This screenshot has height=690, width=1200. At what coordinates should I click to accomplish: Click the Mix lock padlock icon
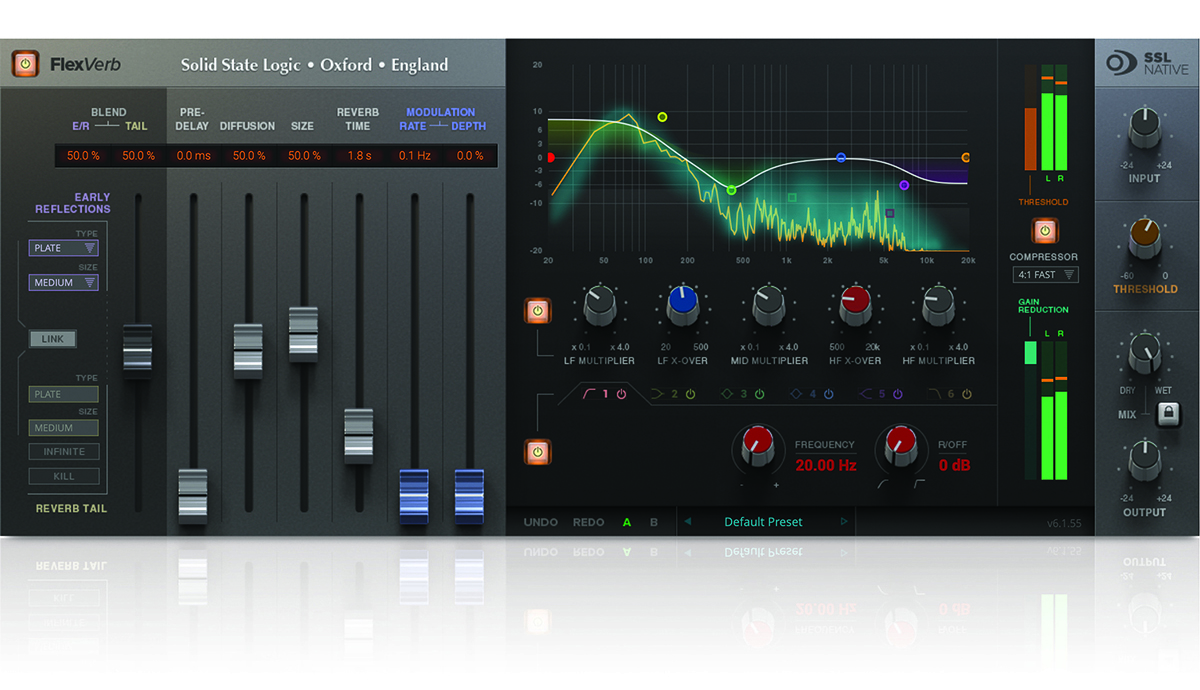pos(1168,414)
